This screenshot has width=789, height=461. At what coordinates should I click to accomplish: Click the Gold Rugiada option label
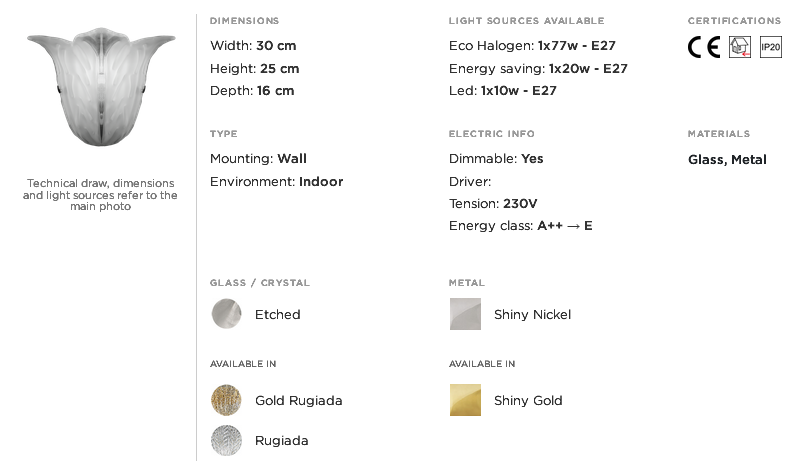[x=299, y=401]
